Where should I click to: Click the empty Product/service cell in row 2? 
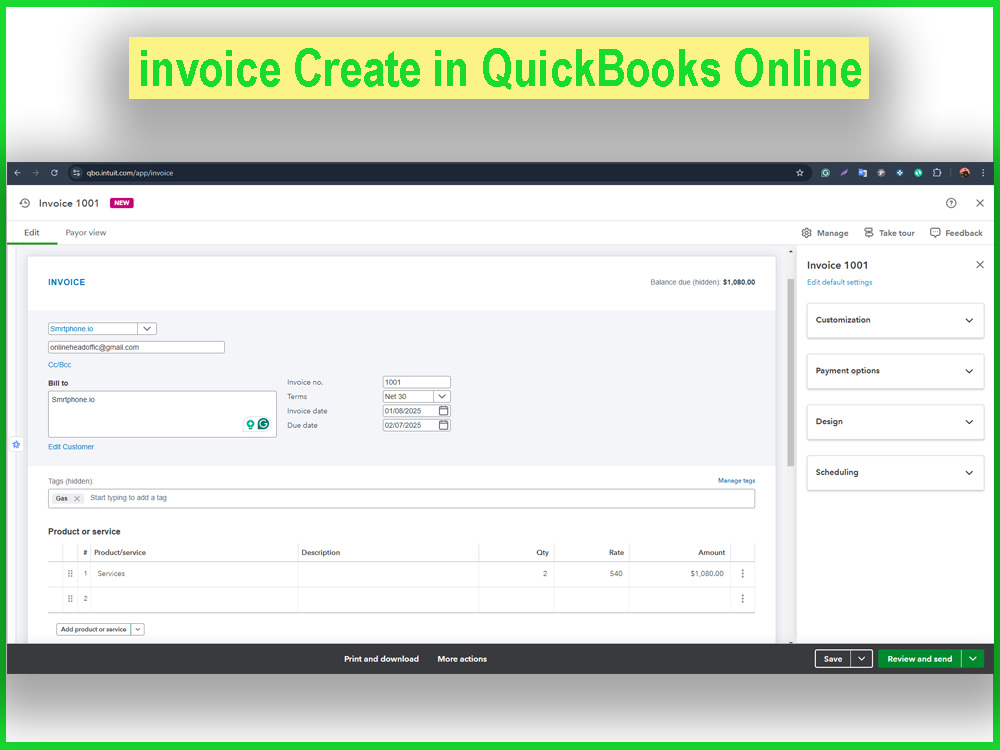click(x=195, y=599)
